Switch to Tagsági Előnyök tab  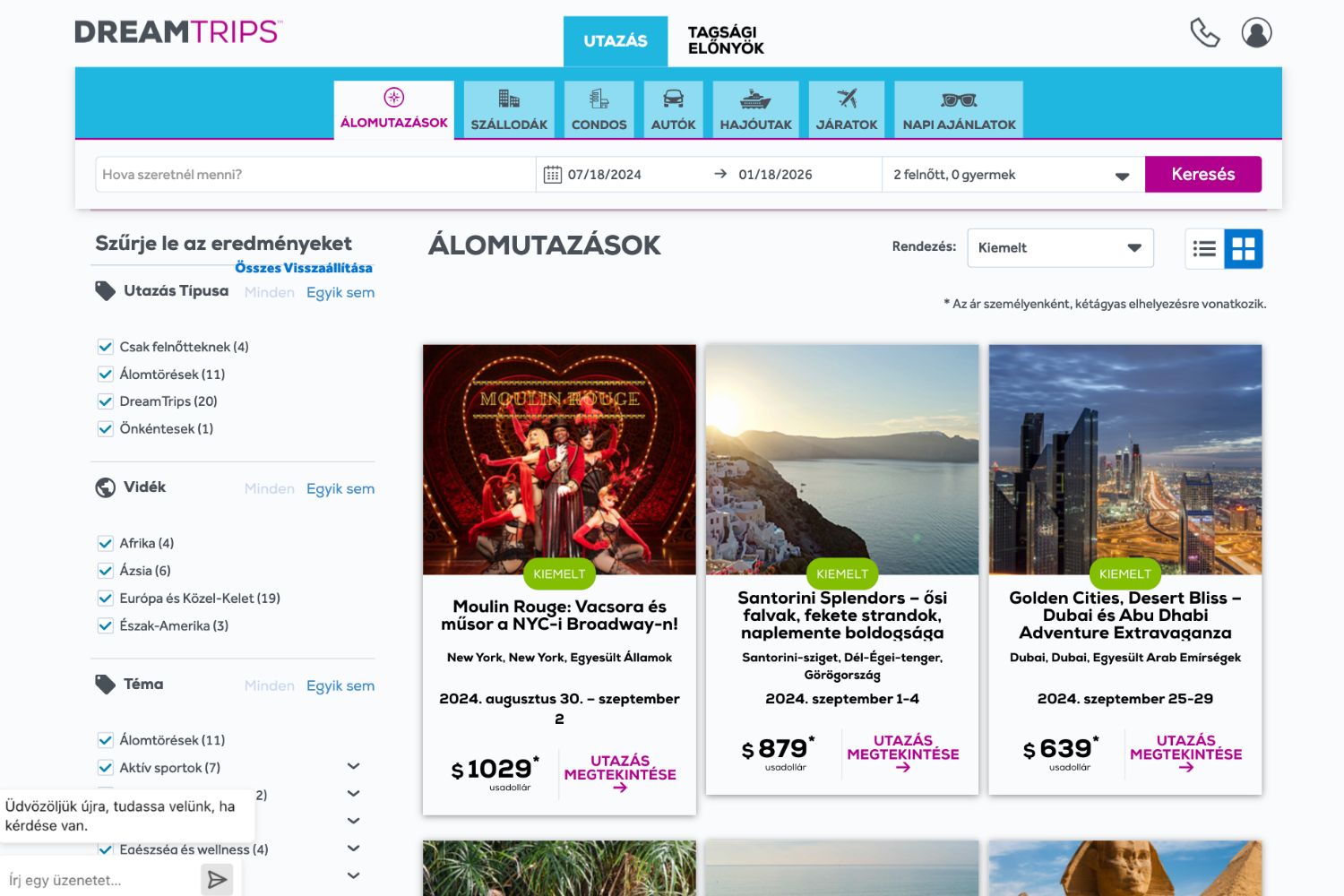(725, 41)
